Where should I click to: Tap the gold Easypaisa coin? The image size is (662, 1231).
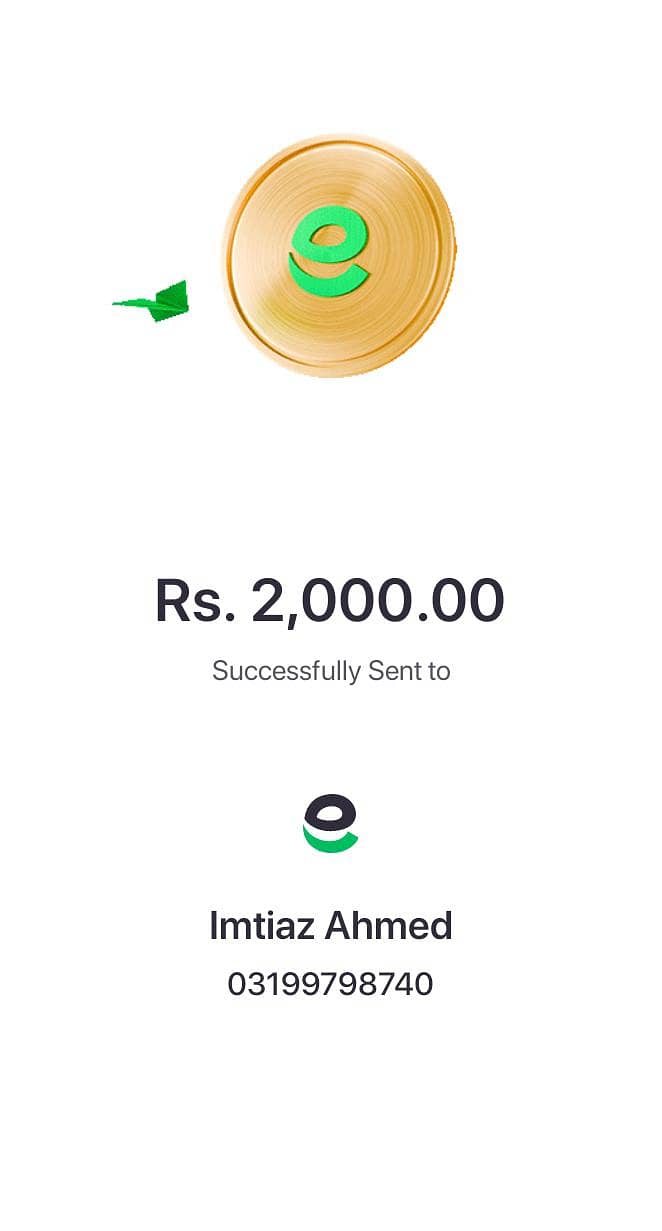tap(339, 255)
